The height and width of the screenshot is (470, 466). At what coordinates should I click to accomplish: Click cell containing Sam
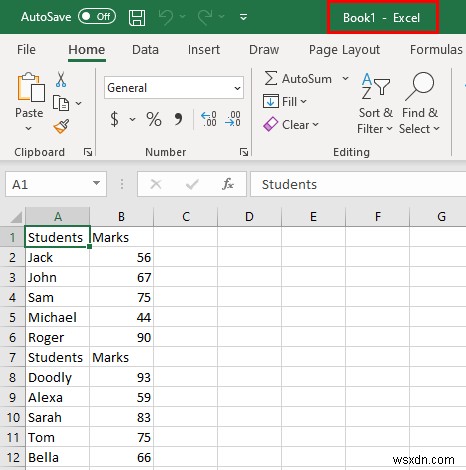pos(57,297)
